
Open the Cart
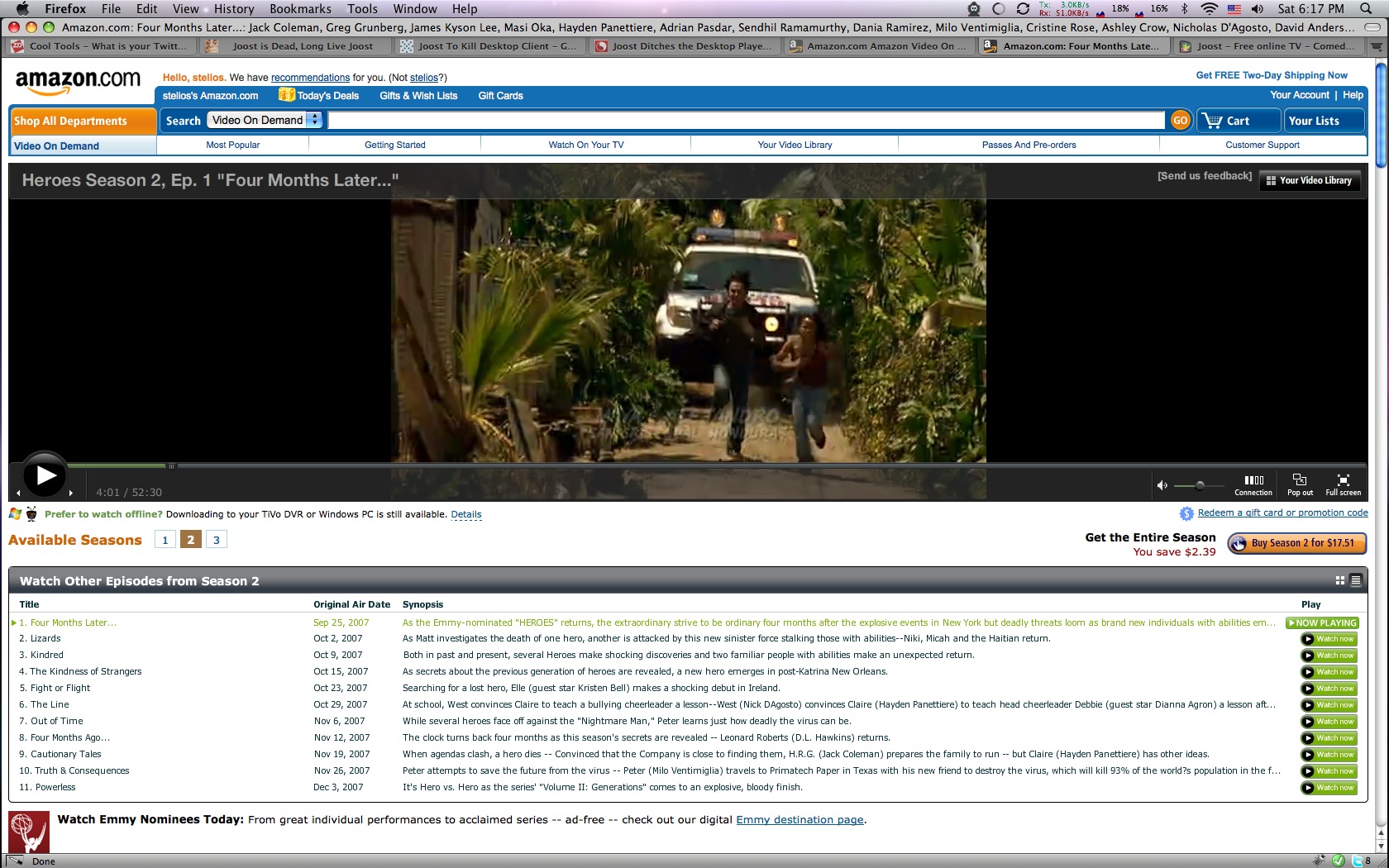pyautogui.click(x=1238, y=121)
